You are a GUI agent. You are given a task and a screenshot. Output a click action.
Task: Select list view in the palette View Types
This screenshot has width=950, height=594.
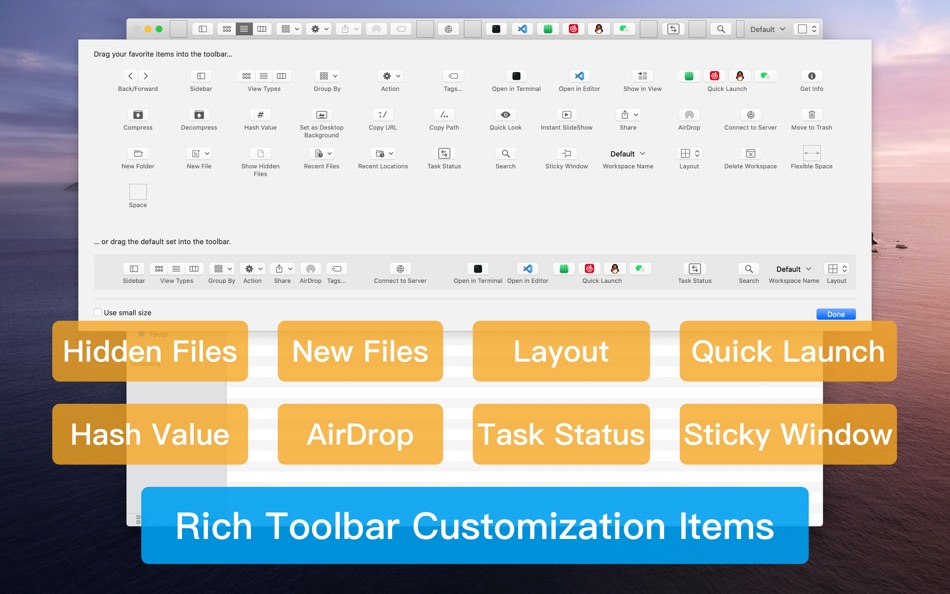tap(264, 76)
